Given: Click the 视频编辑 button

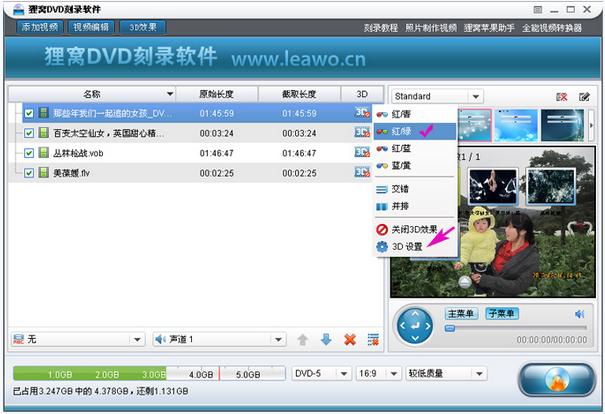Looking at the screenshot, I should point(91,27).
